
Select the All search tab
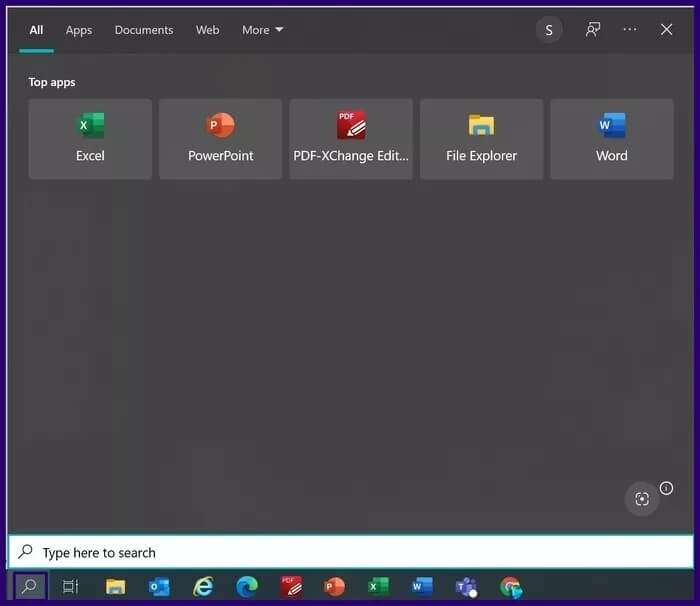click(36, 30)
